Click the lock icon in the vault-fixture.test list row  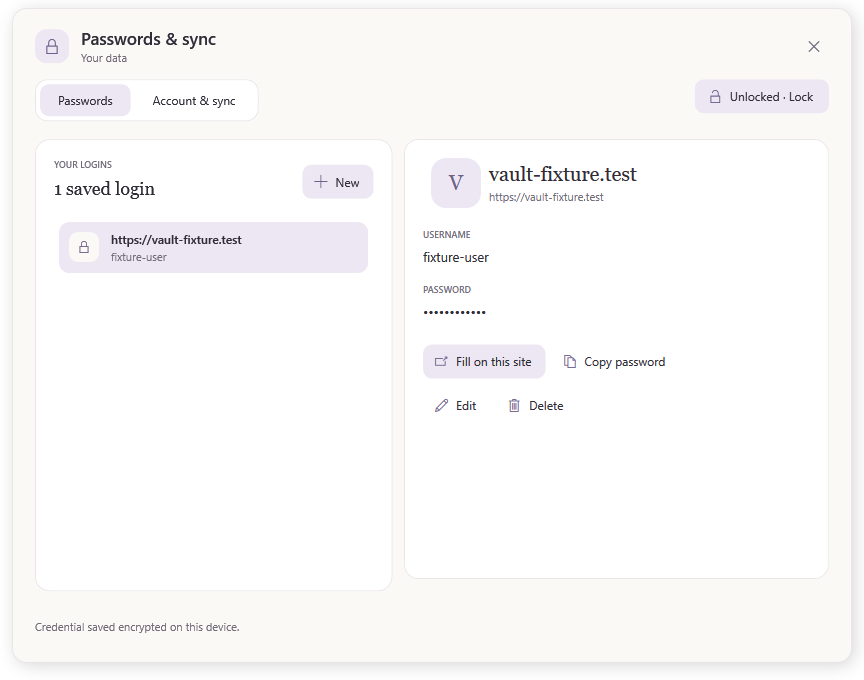(84, 247)
